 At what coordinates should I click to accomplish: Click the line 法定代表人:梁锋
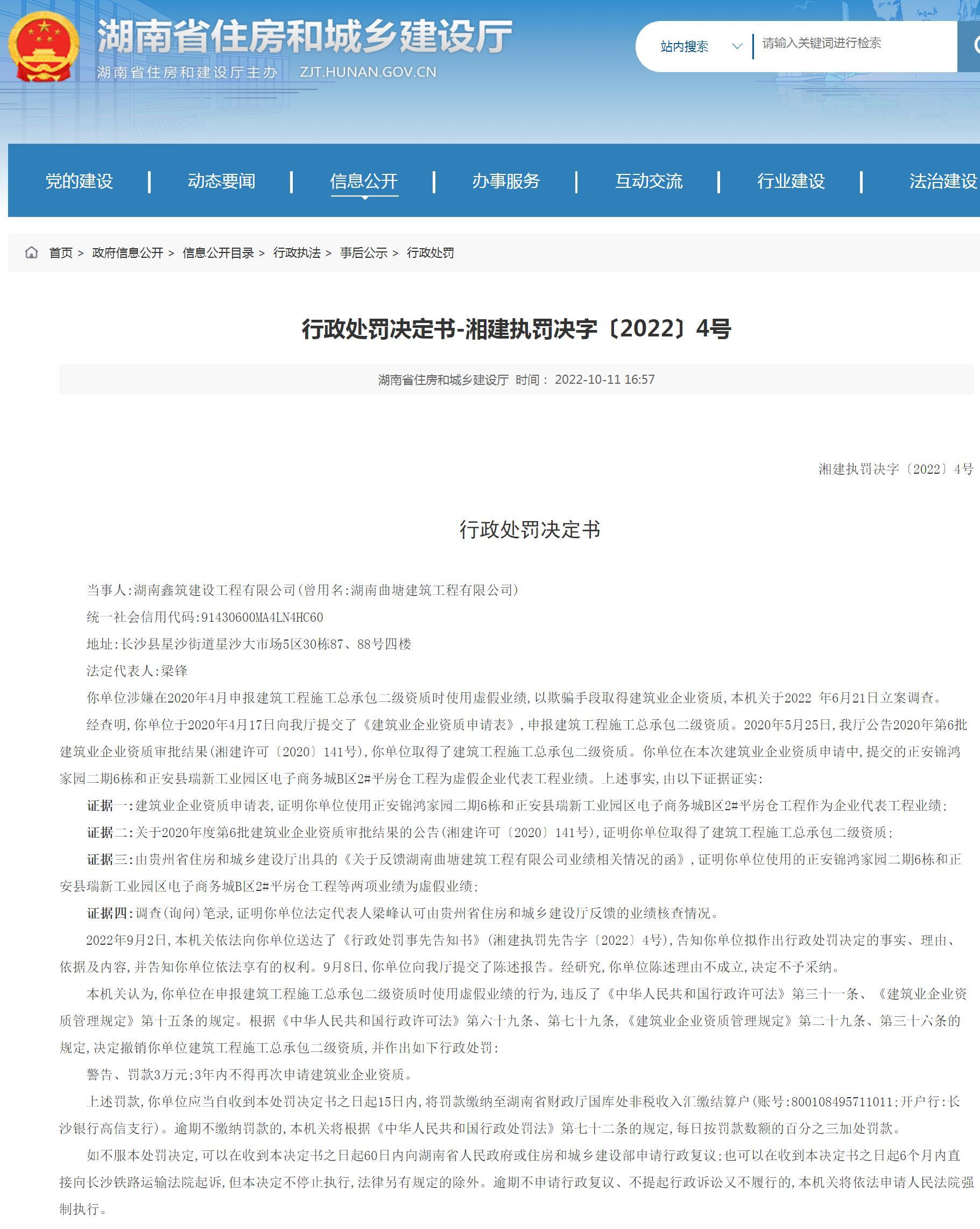pos(137,671)
